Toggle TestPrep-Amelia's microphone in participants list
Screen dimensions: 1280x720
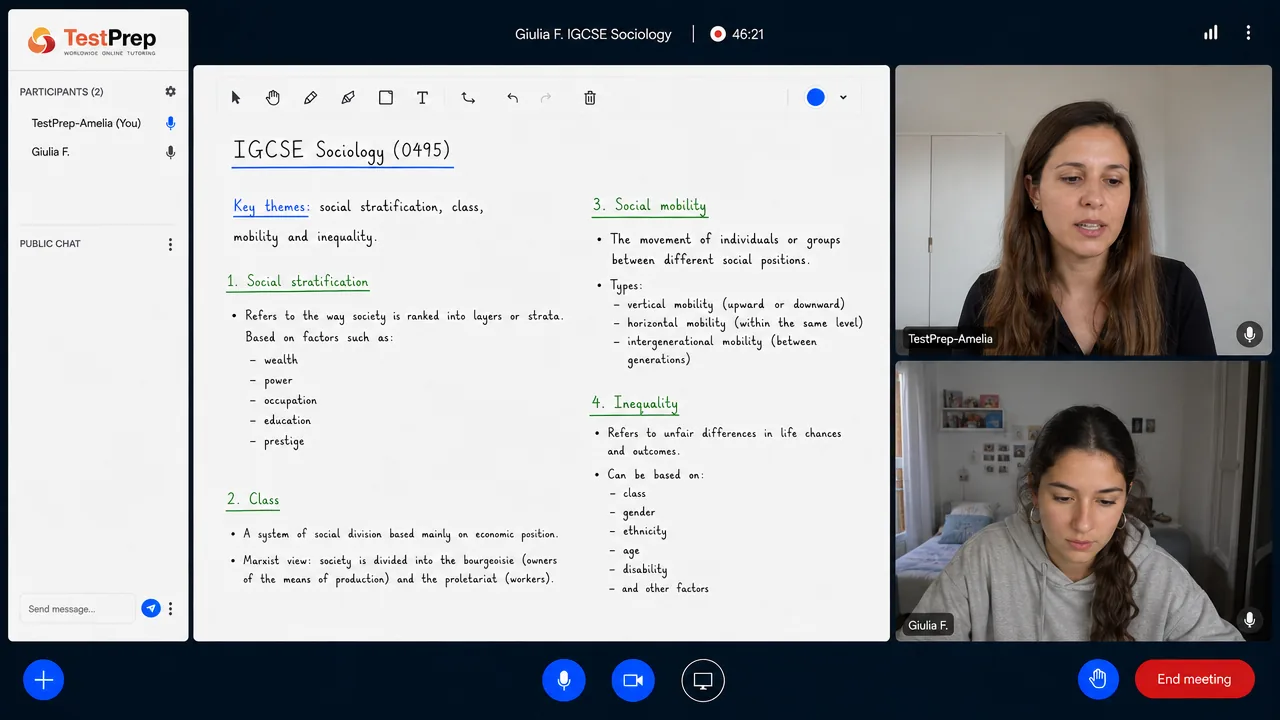tap(170, 123)
